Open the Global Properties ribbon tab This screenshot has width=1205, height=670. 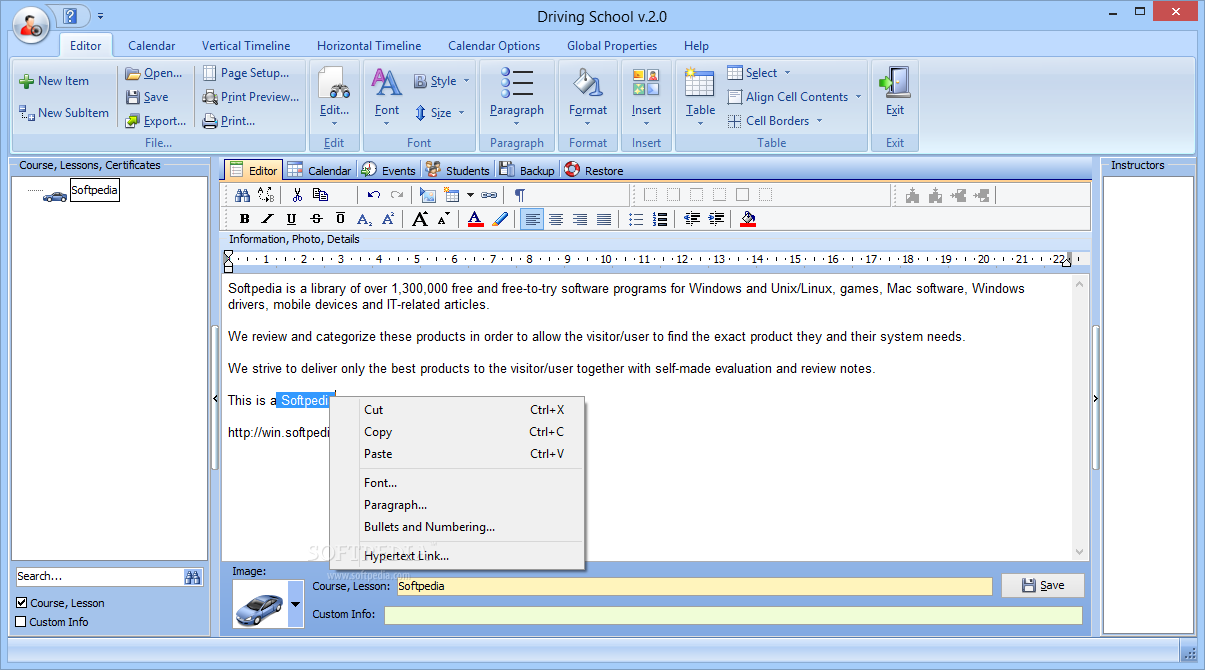612,45
